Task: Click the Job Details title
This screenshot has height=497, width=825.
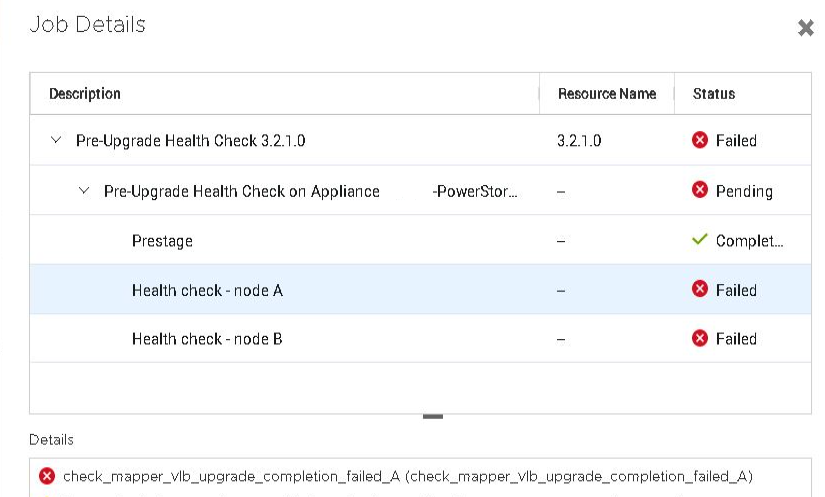Action: [x=88, y=25]
